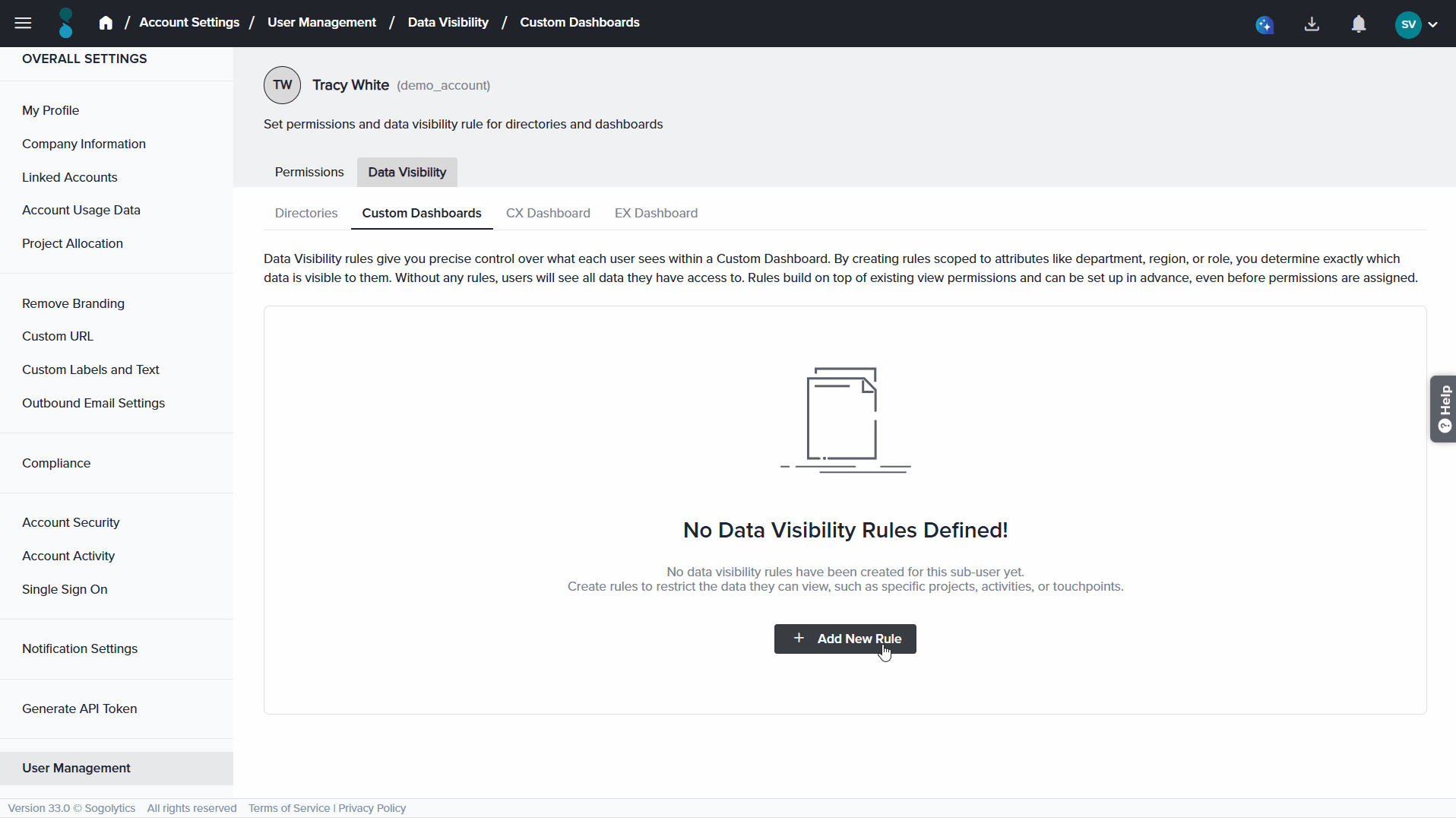Image resolution: width=1456 pixels, height=818 pixels.
Task: Open Remove Branding in sidebar
Action: tap(73, 303)
